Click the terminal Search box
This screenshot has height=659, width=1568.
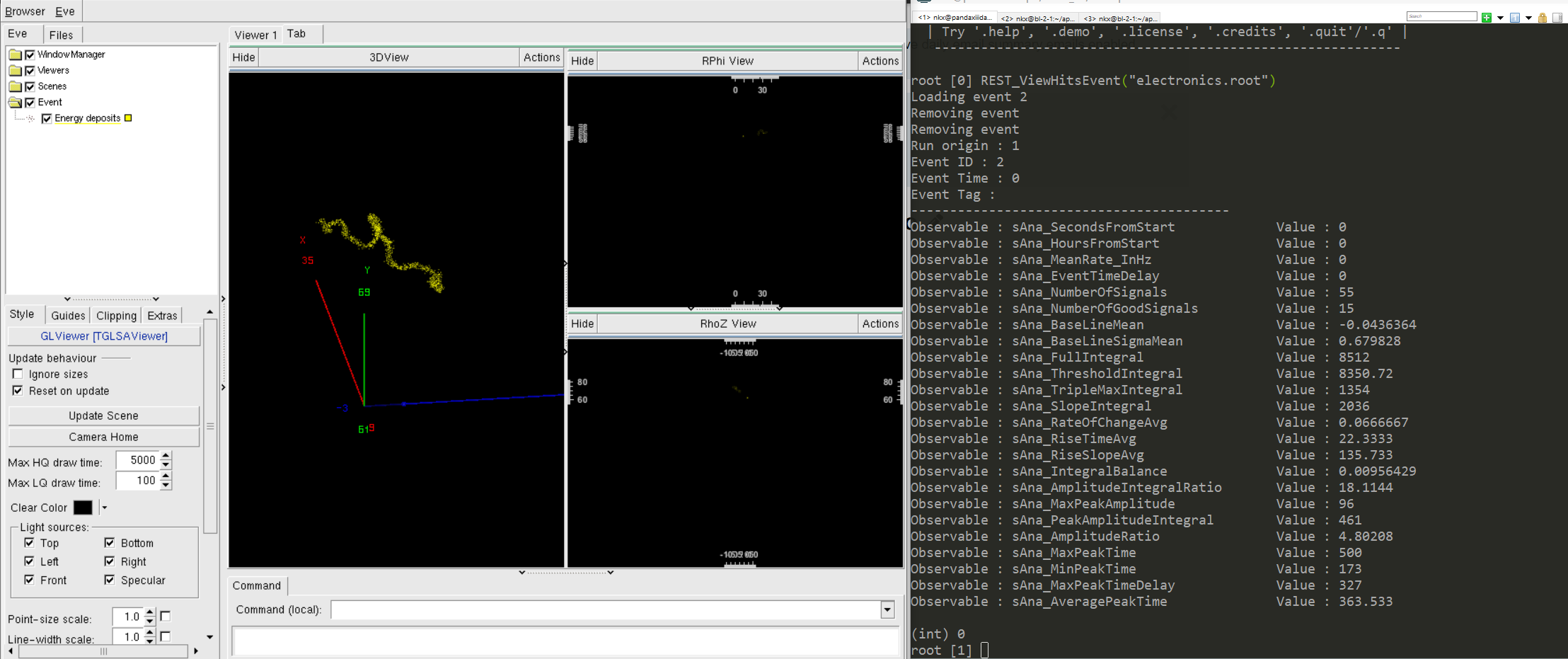point(1441,16)
